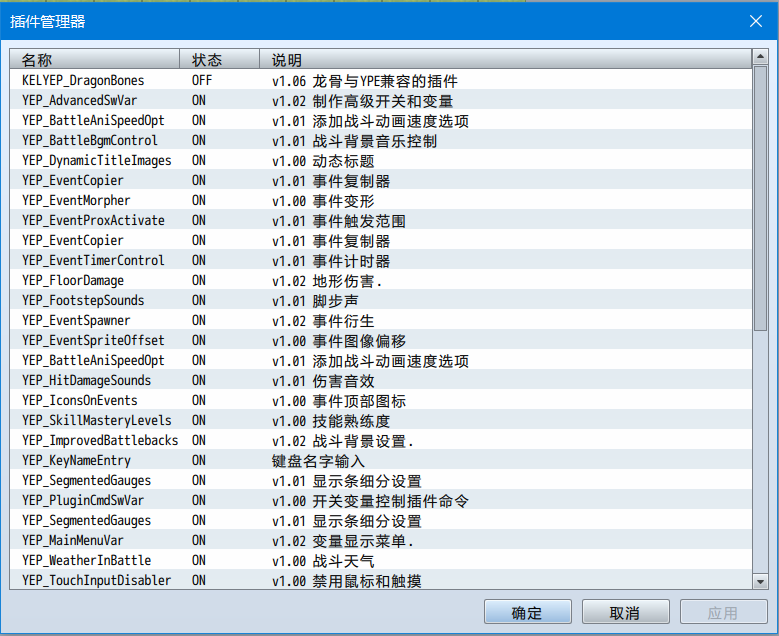
Task: Click the OFF status of KELYEP_DragonBones
Action: click(x=202, y=80)
